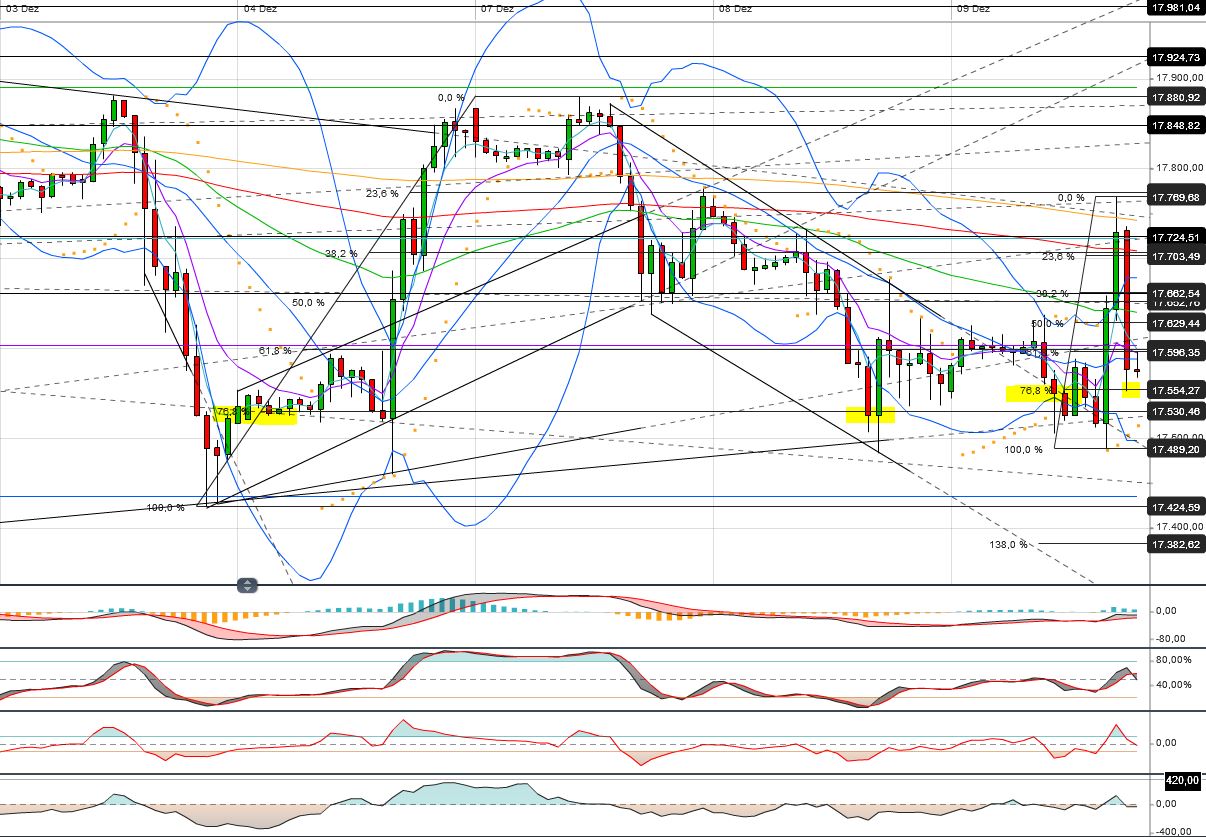Image resolution: width=1206 pixels, height=837 pixels.
Task: Click the 17.629,44 price level tag
Action: pyautogui.click(x=1175, y=323)
